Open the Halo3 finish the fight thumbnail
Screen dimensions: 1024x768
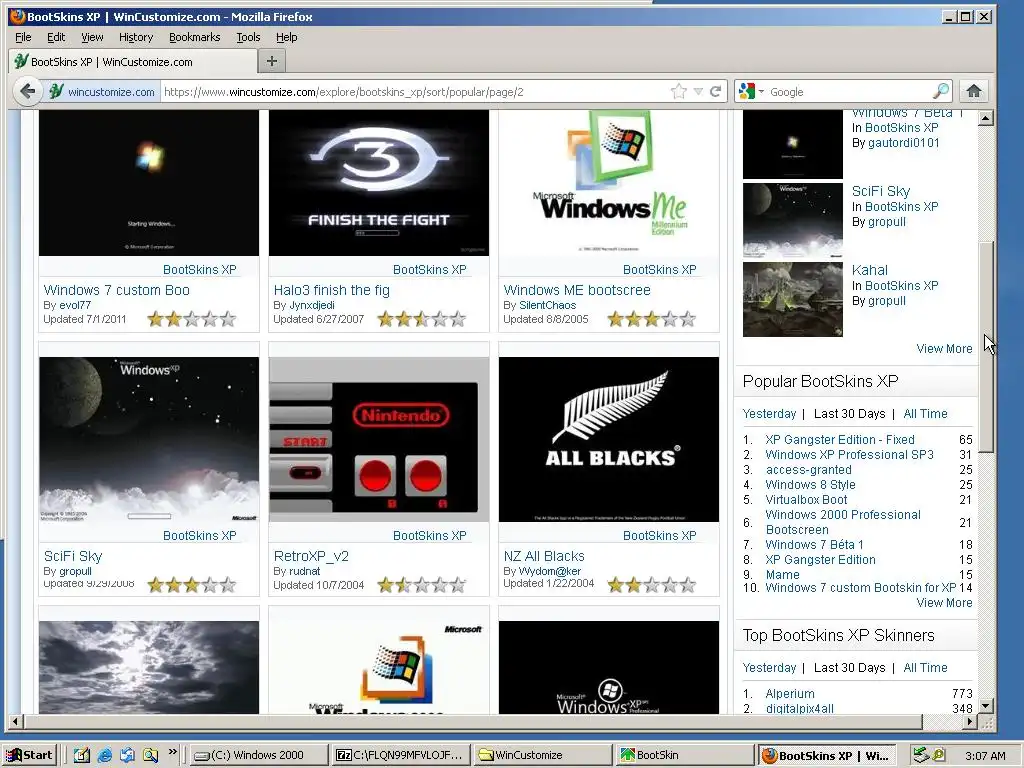coord(379,183)
